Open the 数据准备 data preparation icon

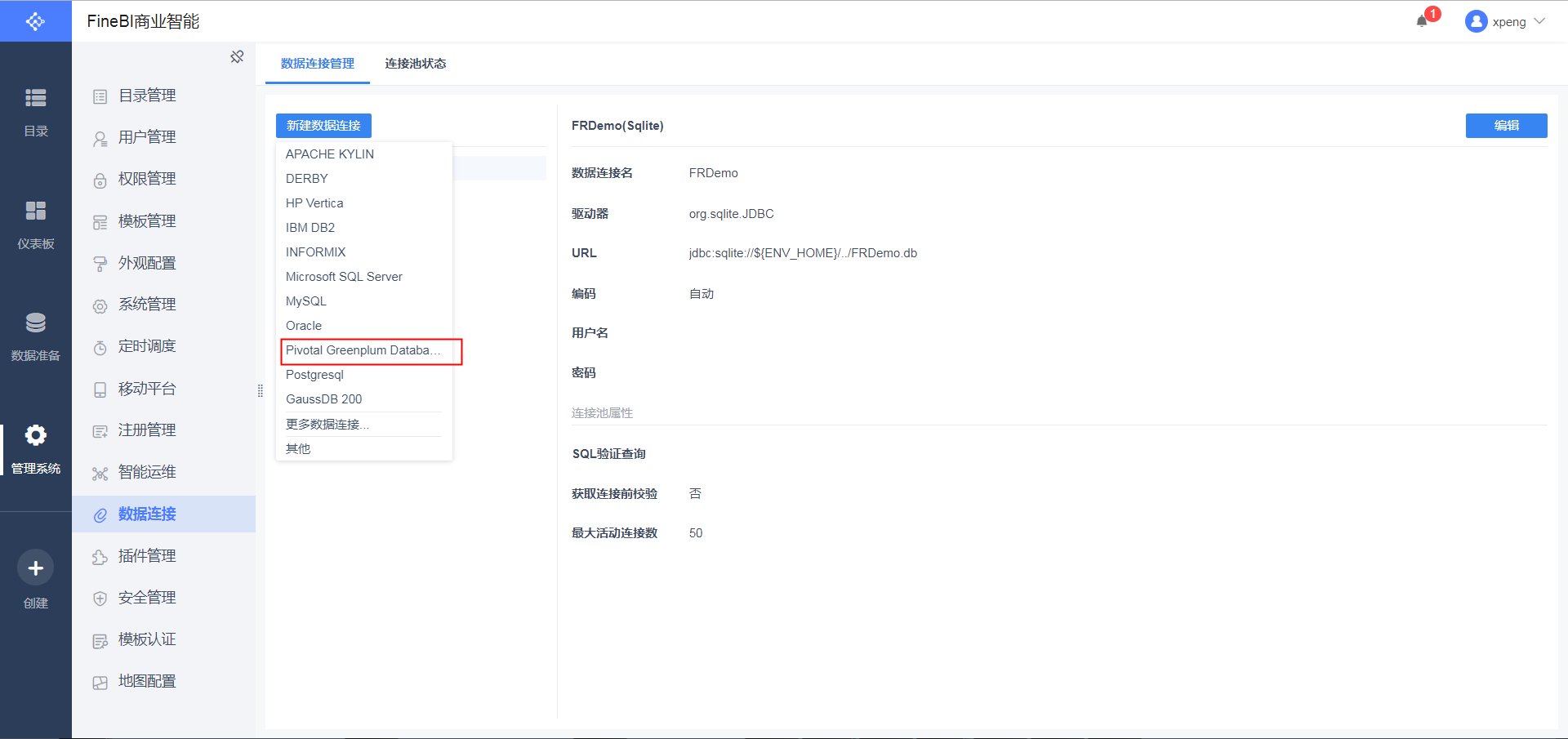35,323
